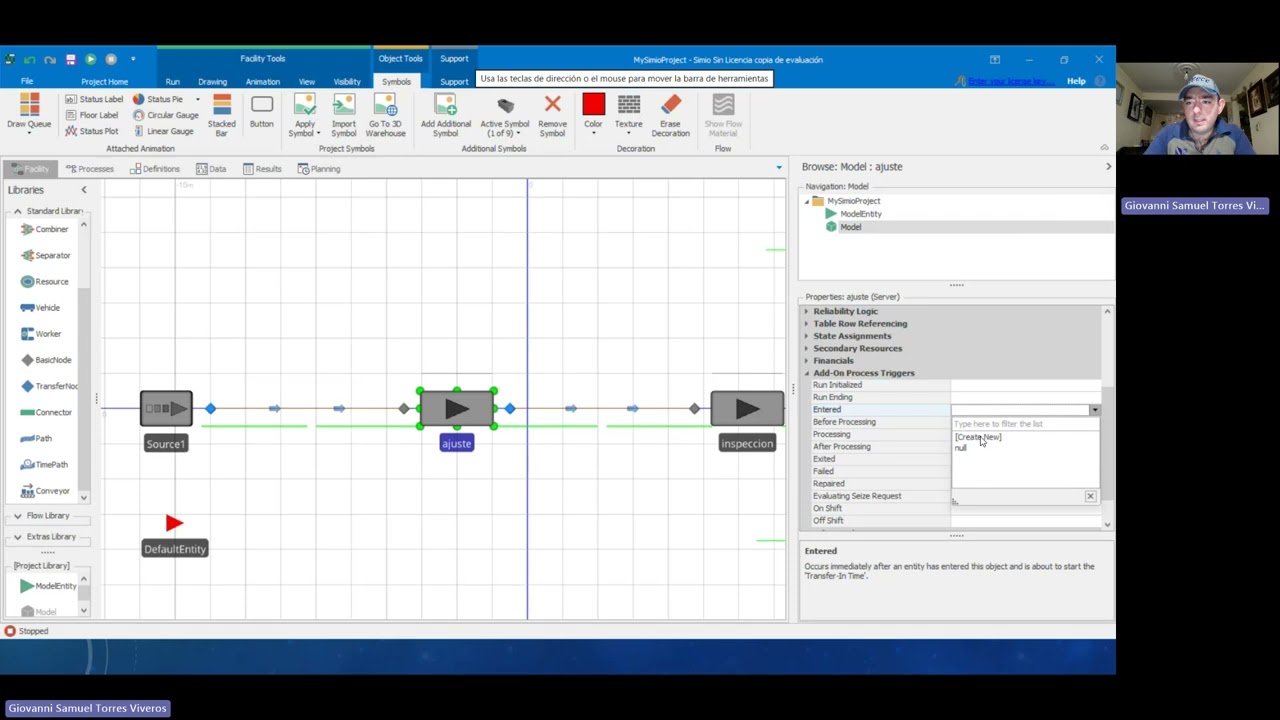Viewport: 1280px width, 720px height.
Task: Select Conveyor link in library
Action: click(46, 490)
